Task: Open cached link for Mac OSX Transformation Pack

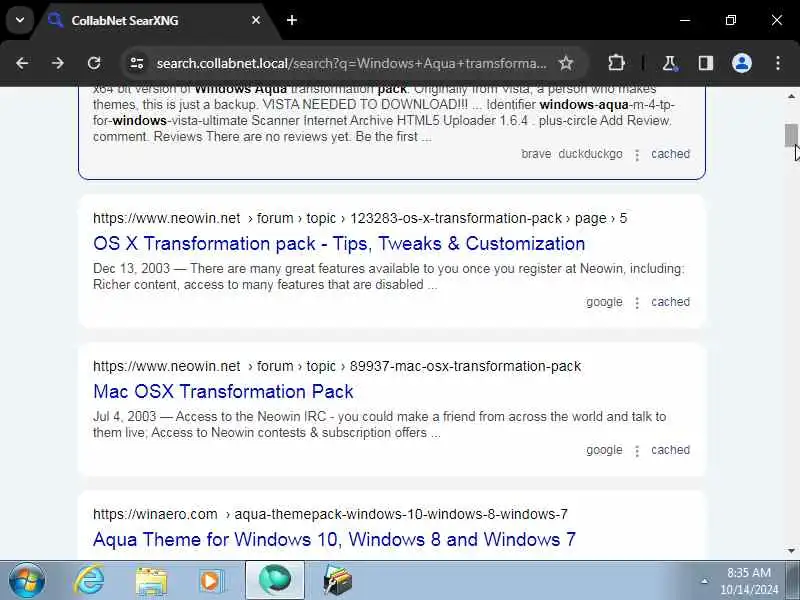Action: 670,450
